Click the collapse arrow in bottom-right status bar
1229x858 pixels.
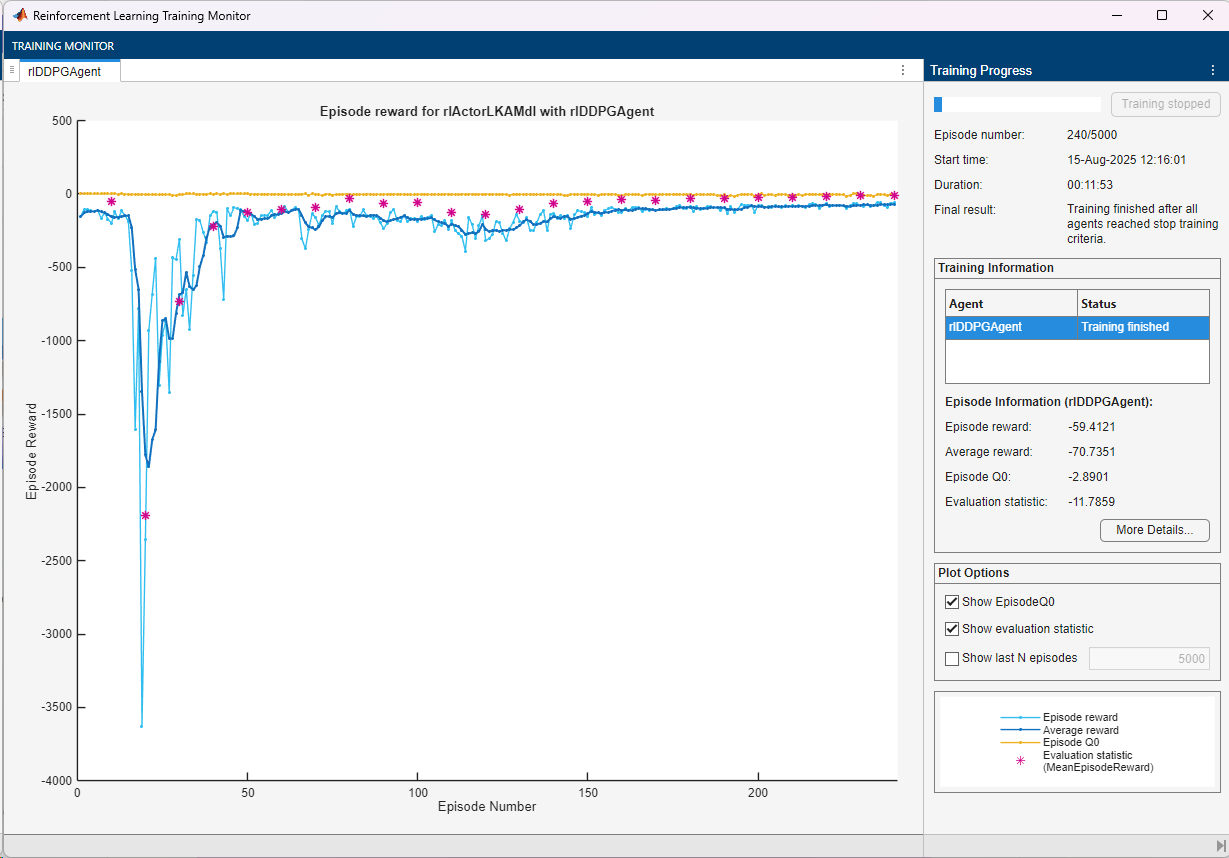coord(1219,846)
